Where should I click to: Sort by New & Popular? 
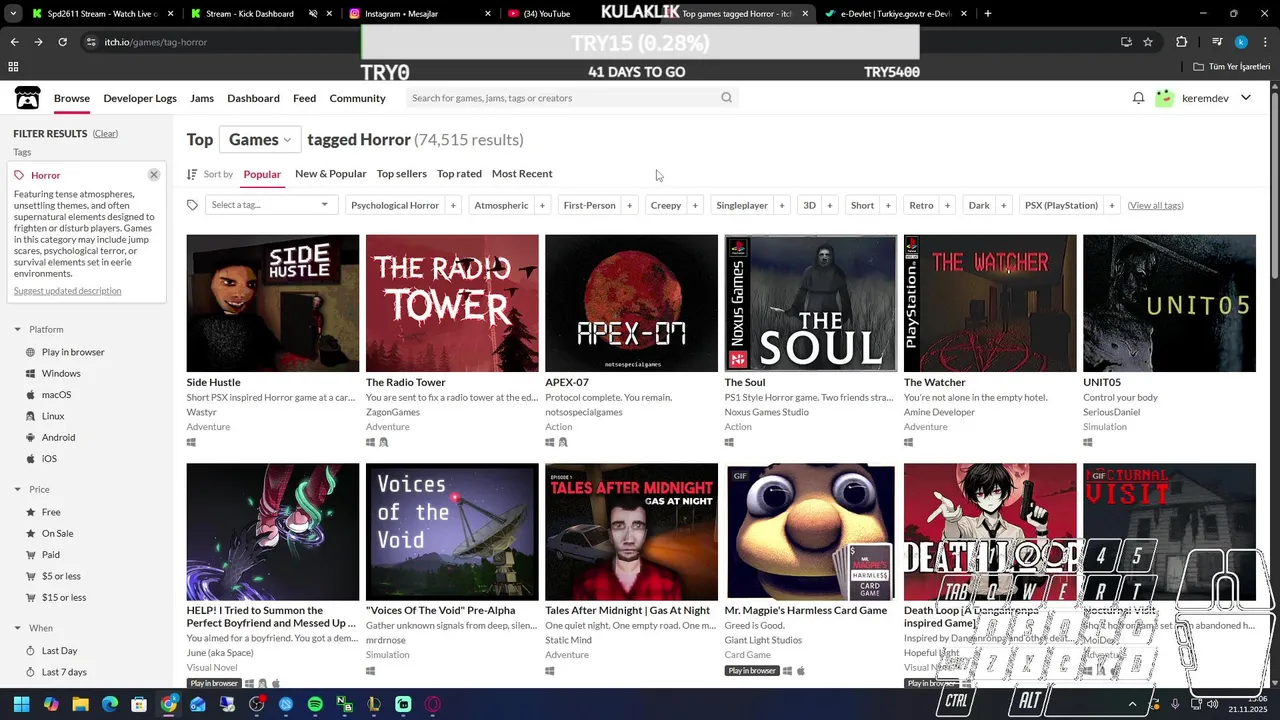[x=330, y=174]
